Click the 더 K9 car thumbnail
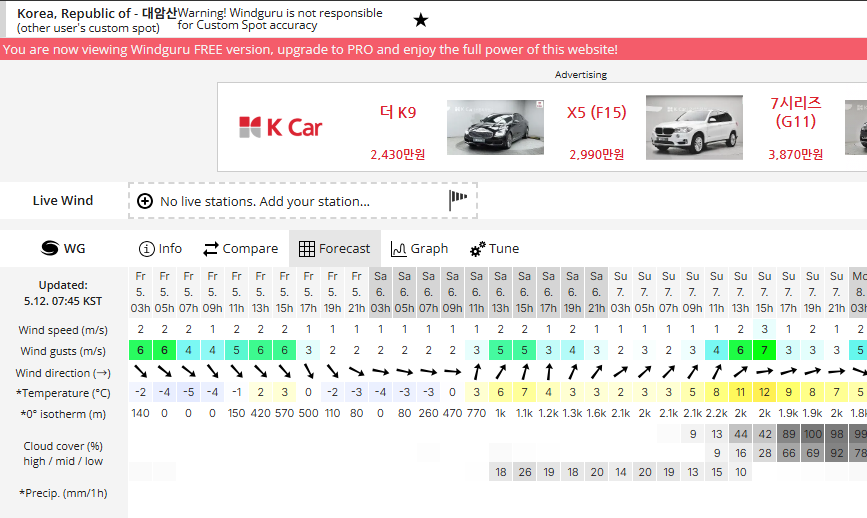The image size is (867, 518). 495,127
